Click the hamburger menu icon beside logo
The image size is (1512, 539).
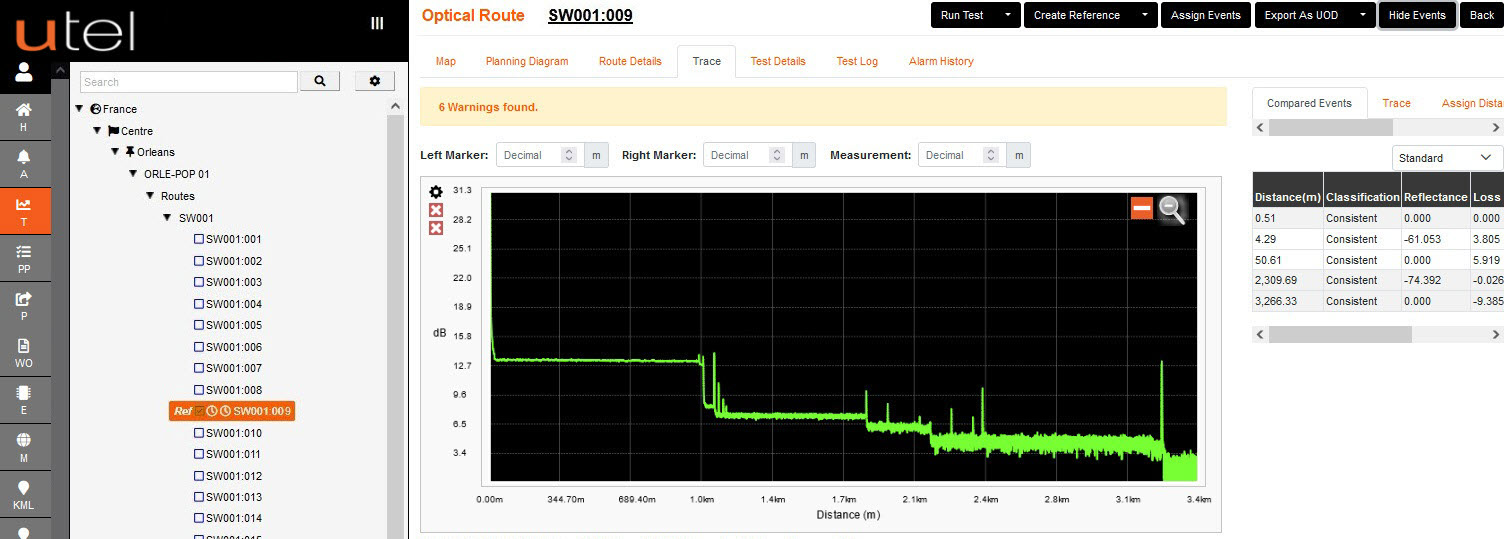(x=377, y=23)
